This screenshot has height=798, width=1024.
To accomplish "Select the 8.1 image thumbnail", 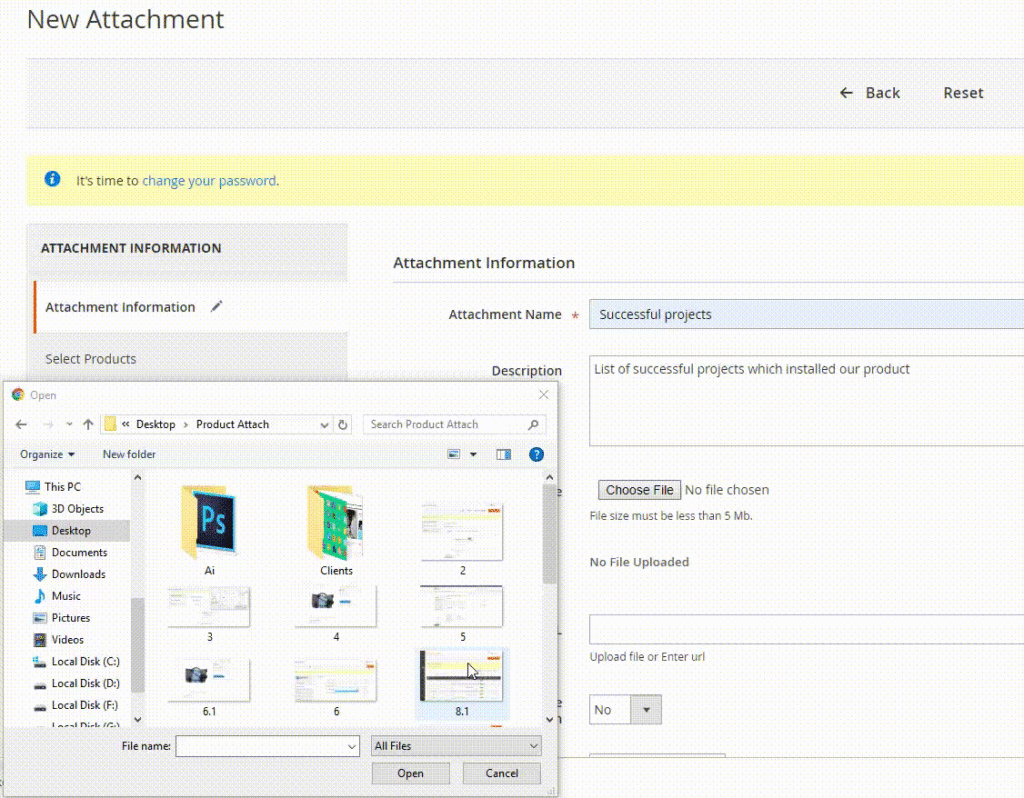I will 461,680.
